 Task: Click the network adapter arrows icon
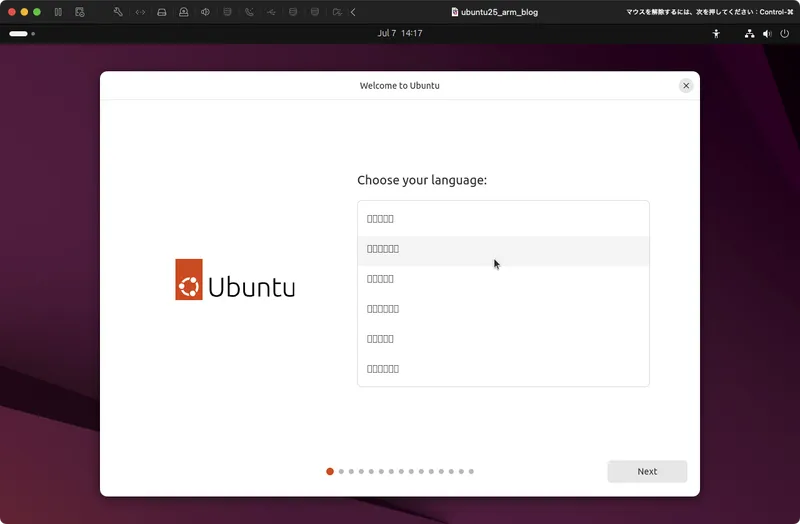tap(140, 12)
